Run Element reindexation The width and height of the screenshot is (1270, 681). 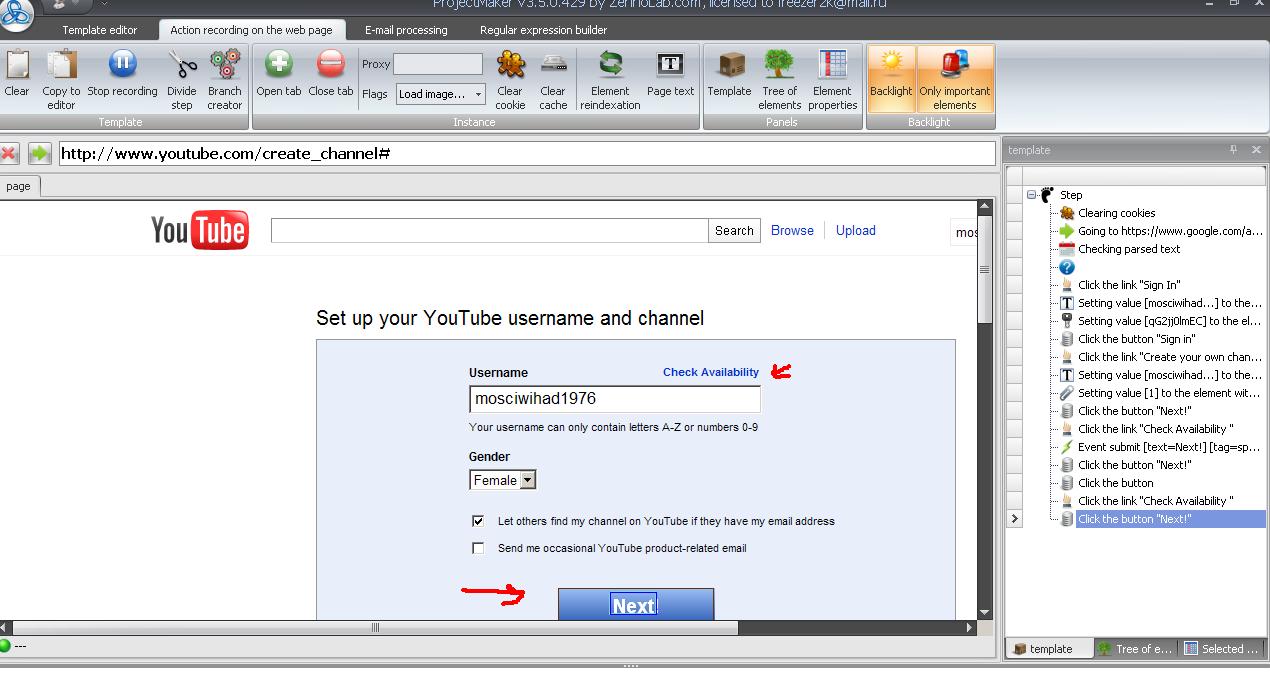pos(610,65)
